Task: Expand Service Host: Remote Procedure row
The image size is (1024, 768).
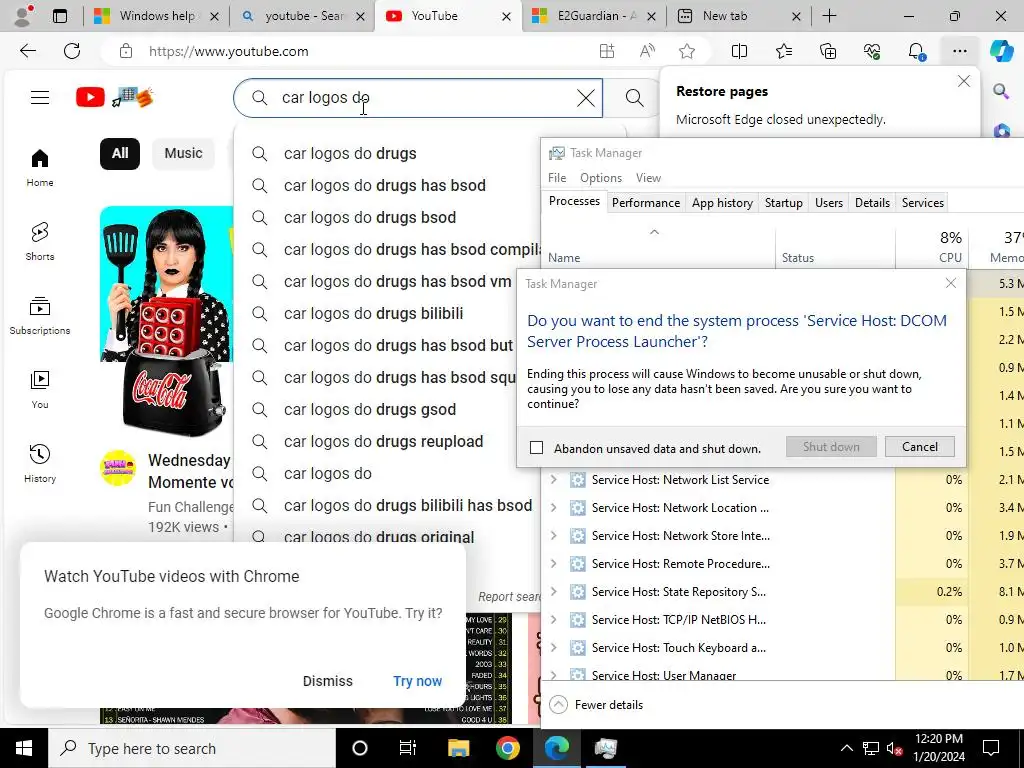Action: (x=553, y=564)
